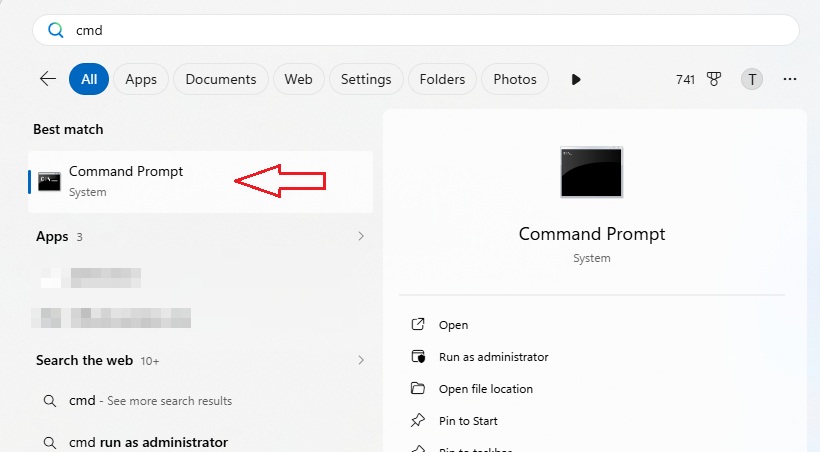
Task: Click the Pin to Start pin icon
Action: click(x=418, y=420)
